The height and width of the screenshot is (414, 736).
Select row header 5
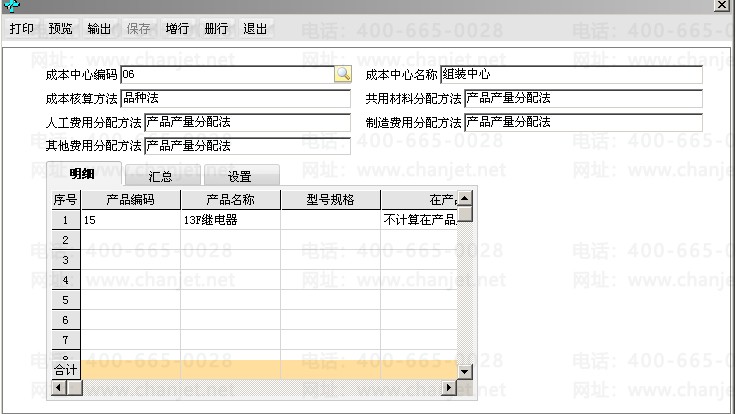[65, 300]
